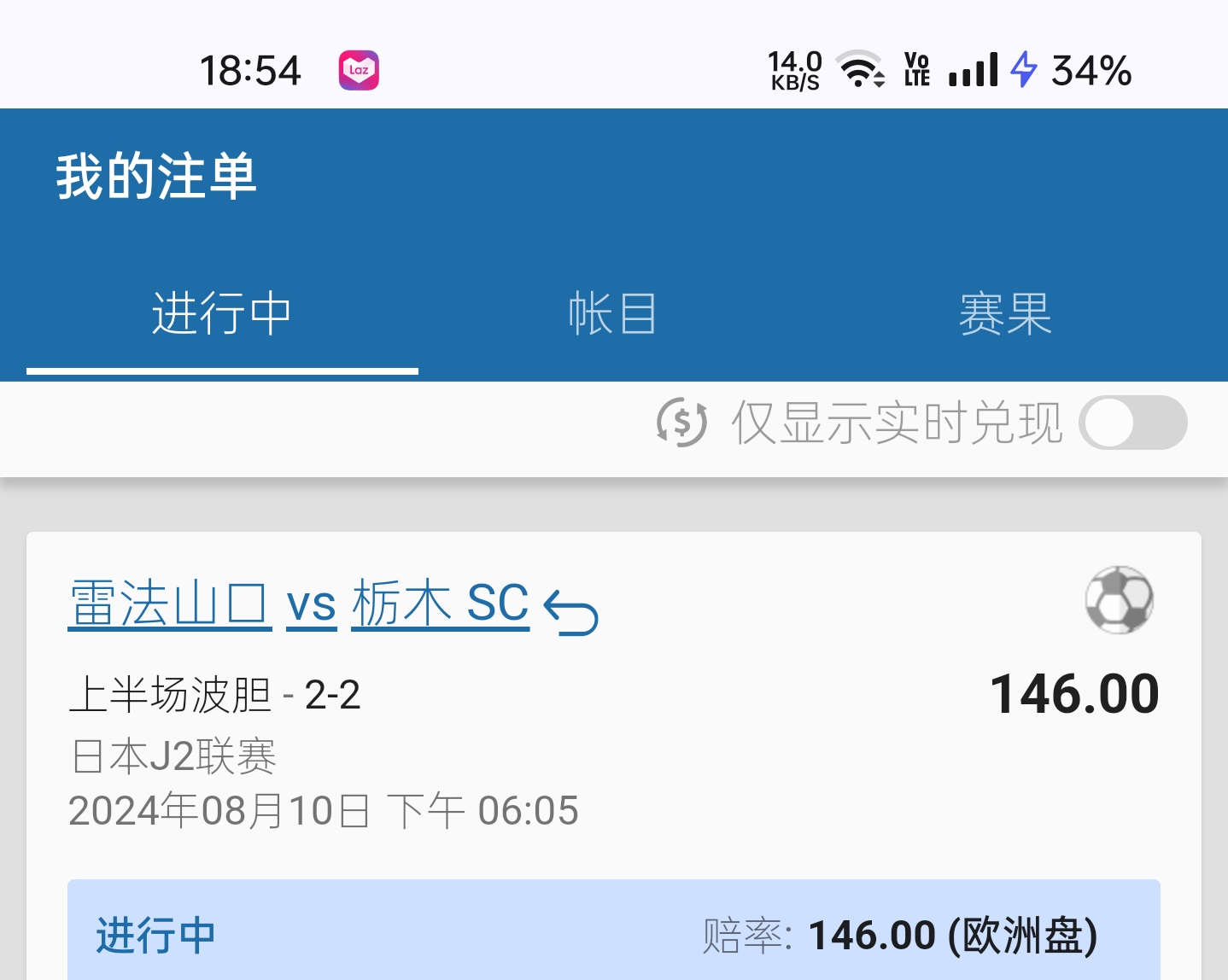Open the 雷法山口 team link

[x=169, y=604]
